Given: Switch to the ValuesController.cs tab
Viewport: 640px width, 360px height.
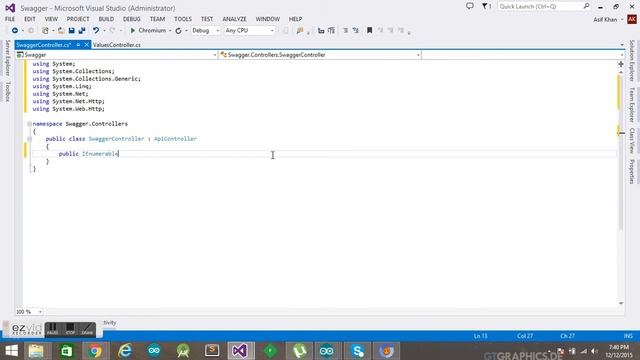Looking at the screenshot, I should coord(117,45).
